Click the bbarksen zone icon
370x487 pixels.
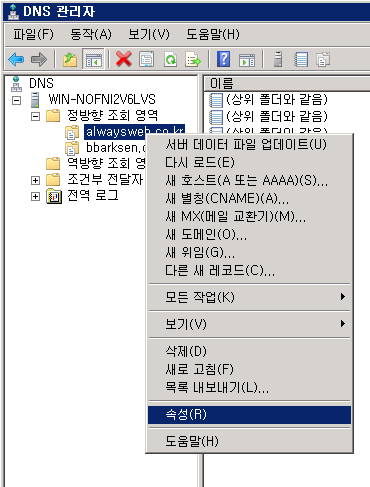(x=72, y=148)
